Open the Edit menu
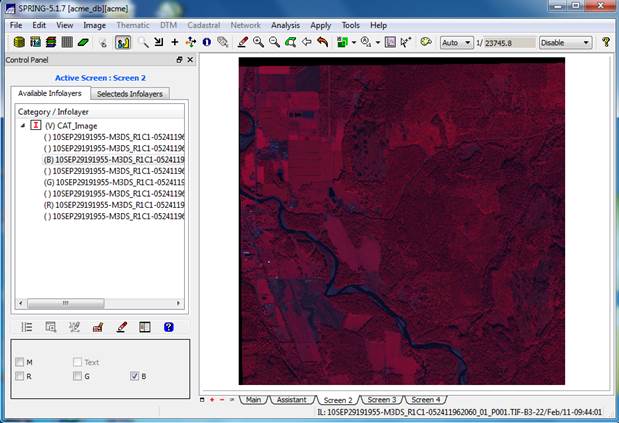Viewport: 619px width, 423px height. tap(39, 25)
